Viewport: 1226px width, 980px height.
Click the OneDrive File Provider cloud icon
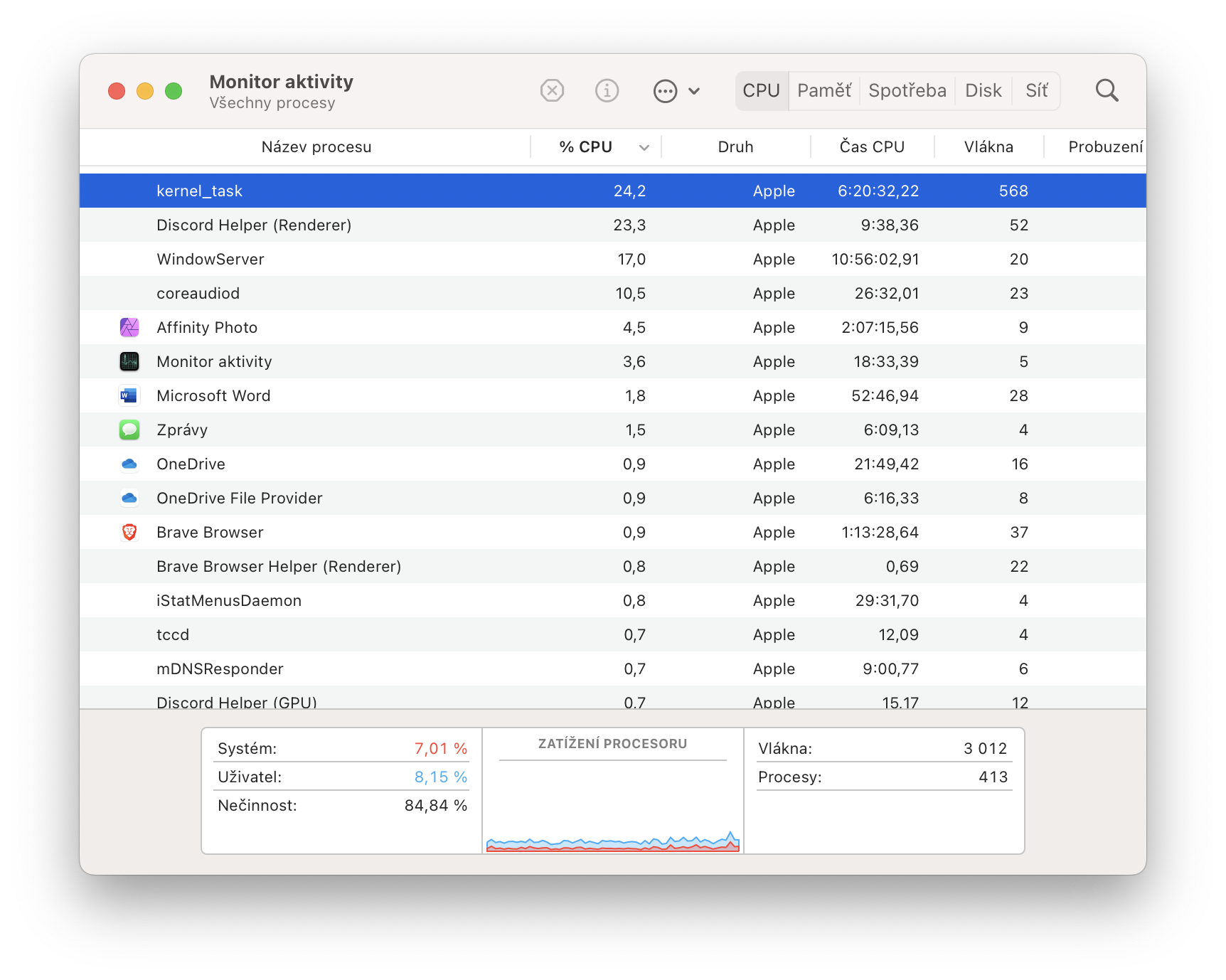(x=129, y=499)
